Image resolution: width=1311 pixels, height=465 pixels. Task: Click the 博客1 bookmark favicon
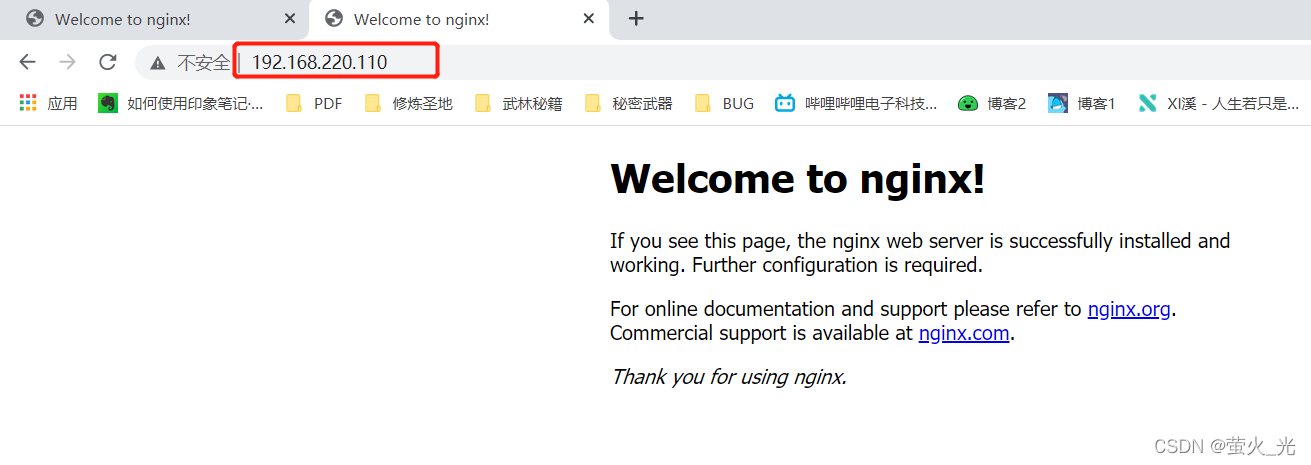point(1057,102)
